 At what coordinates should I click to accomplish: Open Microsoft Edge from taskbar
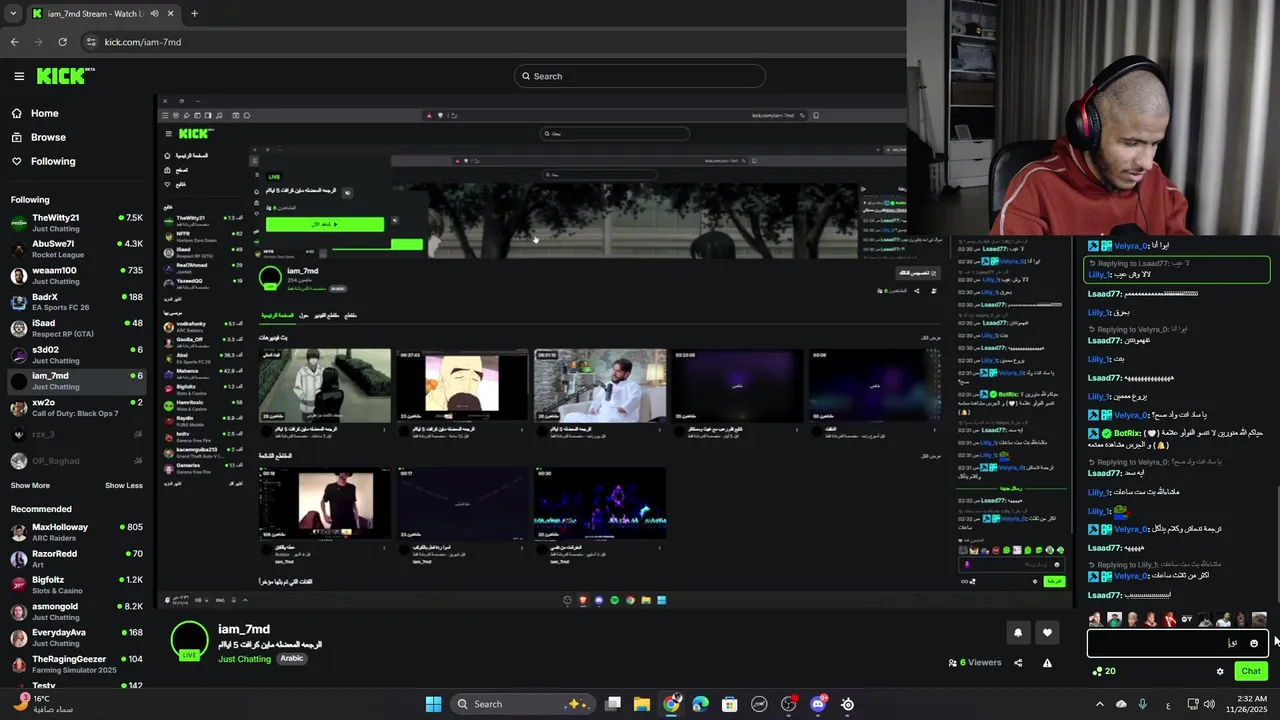700,704
